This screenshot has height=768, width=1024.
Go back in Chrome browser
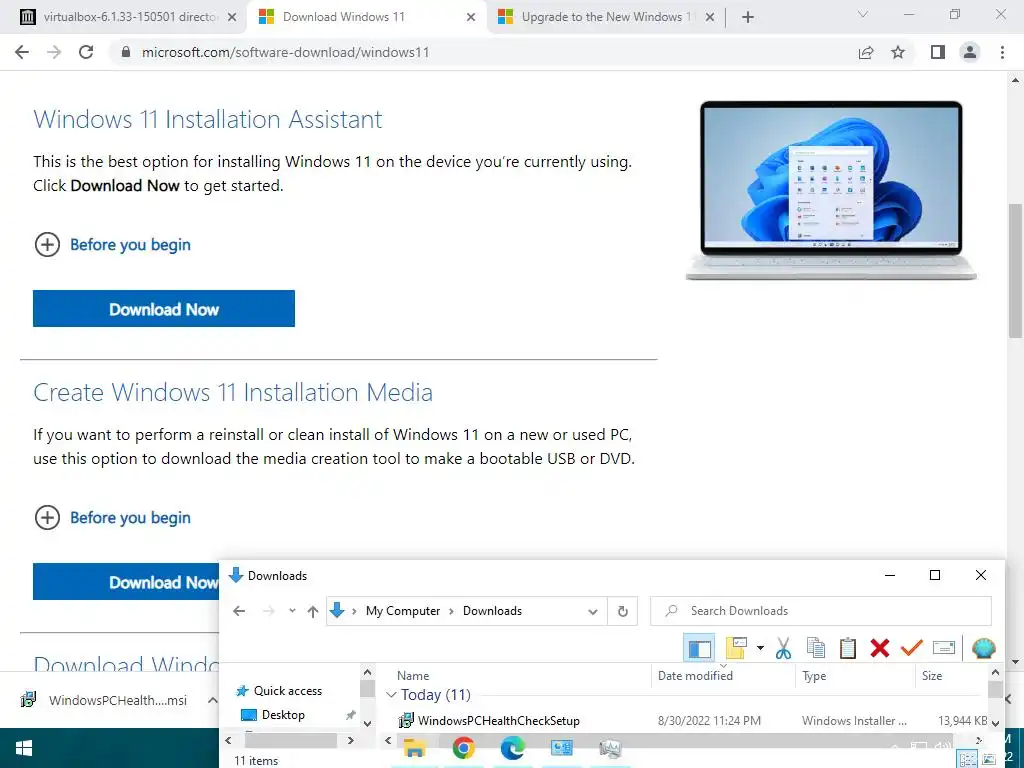[x=22, y=52]
